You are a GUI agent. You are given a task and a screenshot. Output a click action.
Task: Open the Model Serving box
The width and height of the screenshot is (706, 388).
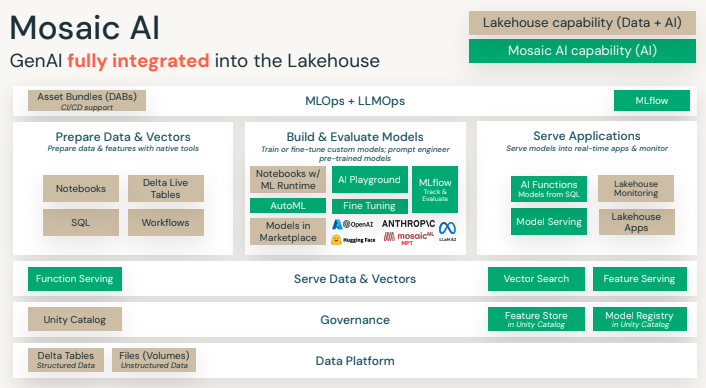(x=549, y=221)
